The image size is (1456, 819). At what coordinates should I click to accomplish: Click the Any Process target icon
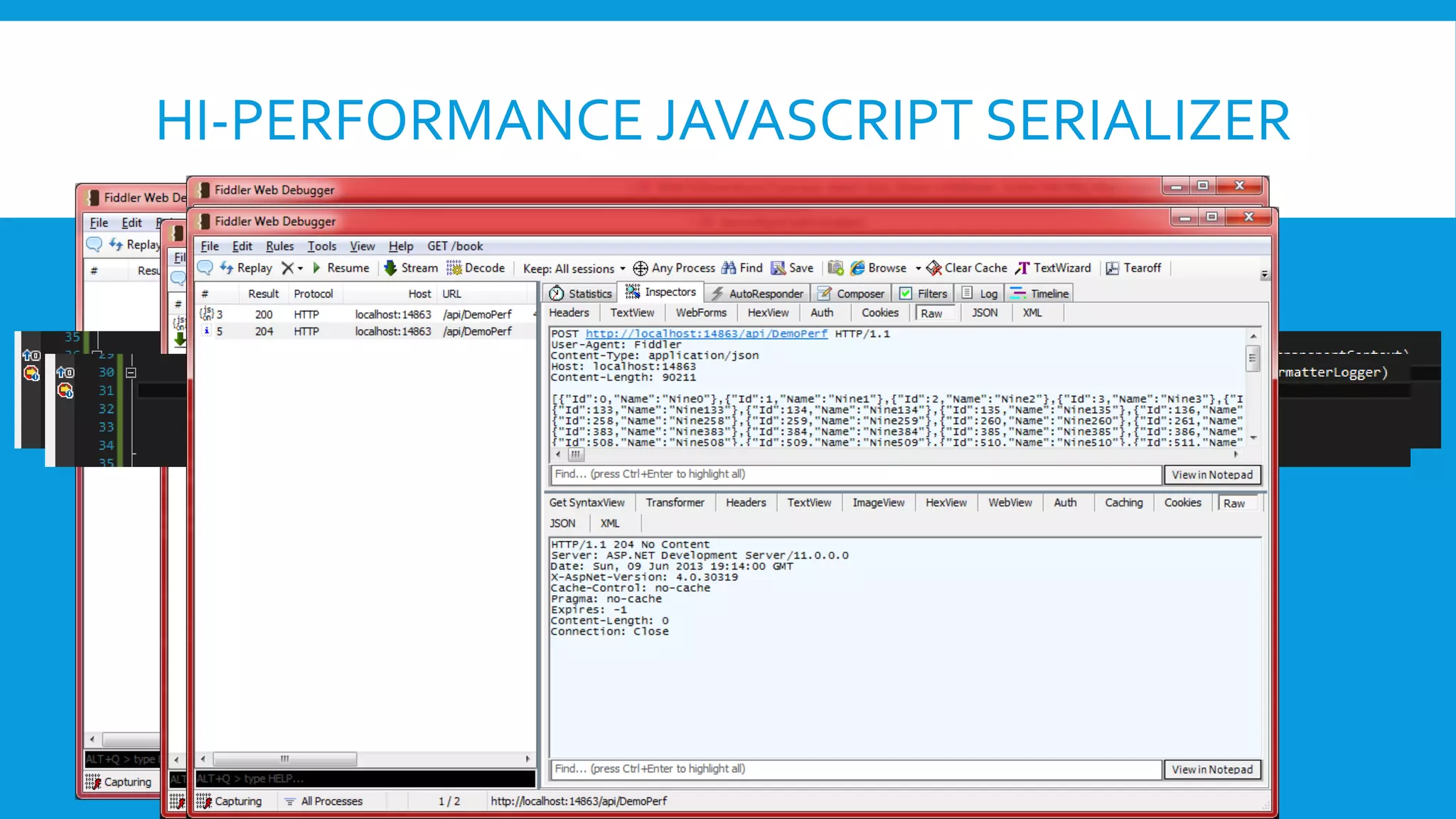click(640, 268)
